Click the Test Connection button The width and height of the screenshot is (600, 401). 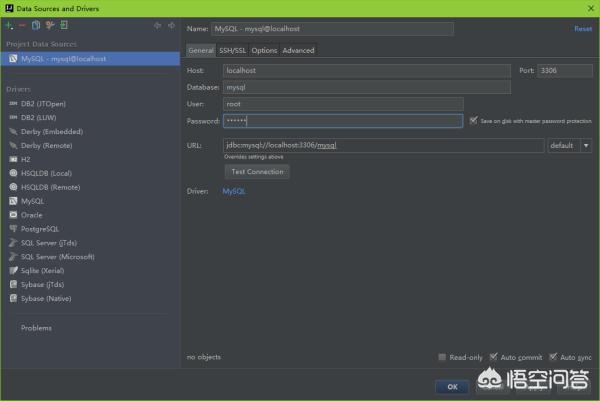(257, 172)
